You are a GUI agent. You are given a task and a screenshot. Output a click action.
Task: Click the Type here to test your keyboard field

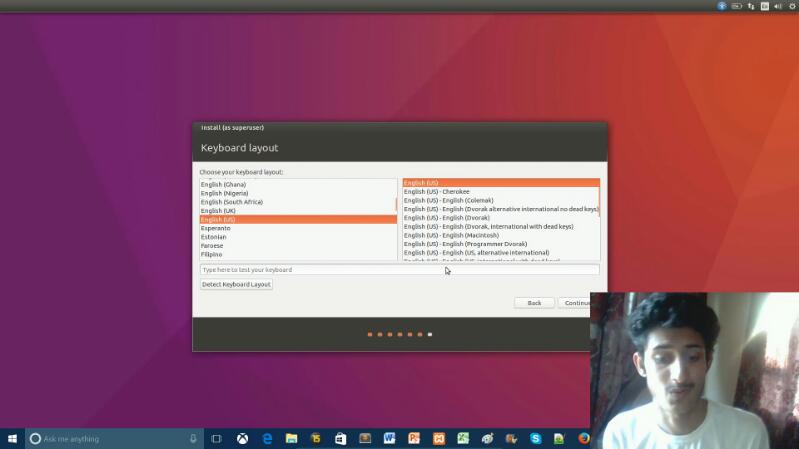tap(400, 270)
